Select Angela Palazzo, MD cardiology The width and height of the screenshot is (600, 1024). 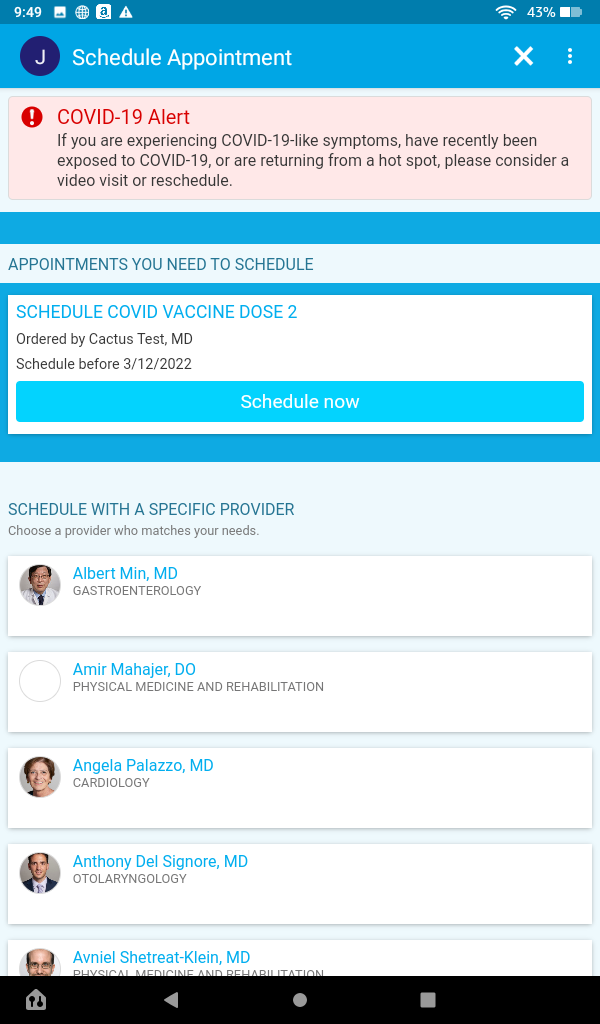(x=143, y=766)
